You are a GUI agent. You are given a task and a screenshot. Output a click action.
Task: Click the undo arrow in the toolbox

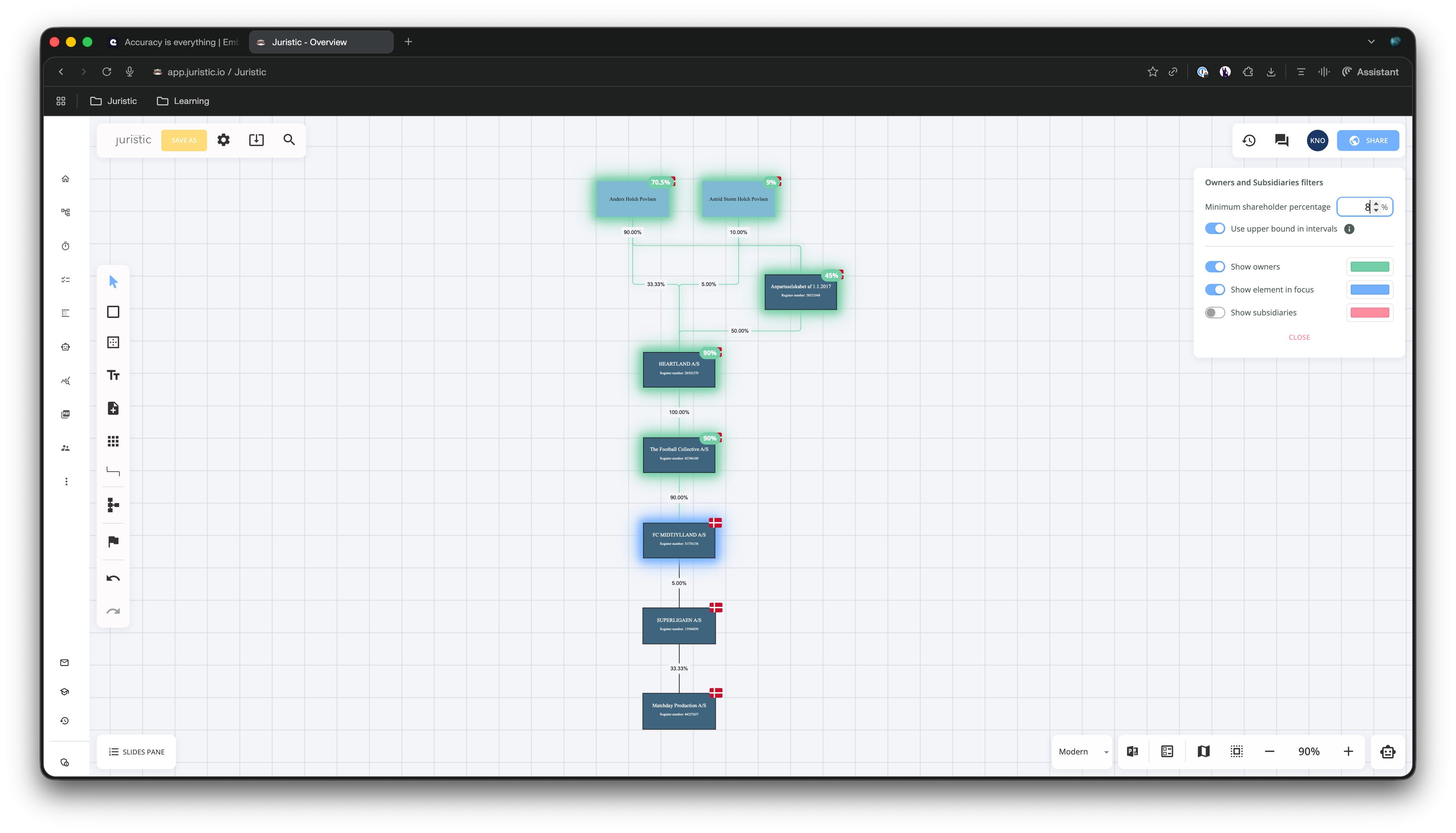click(113, 579)
